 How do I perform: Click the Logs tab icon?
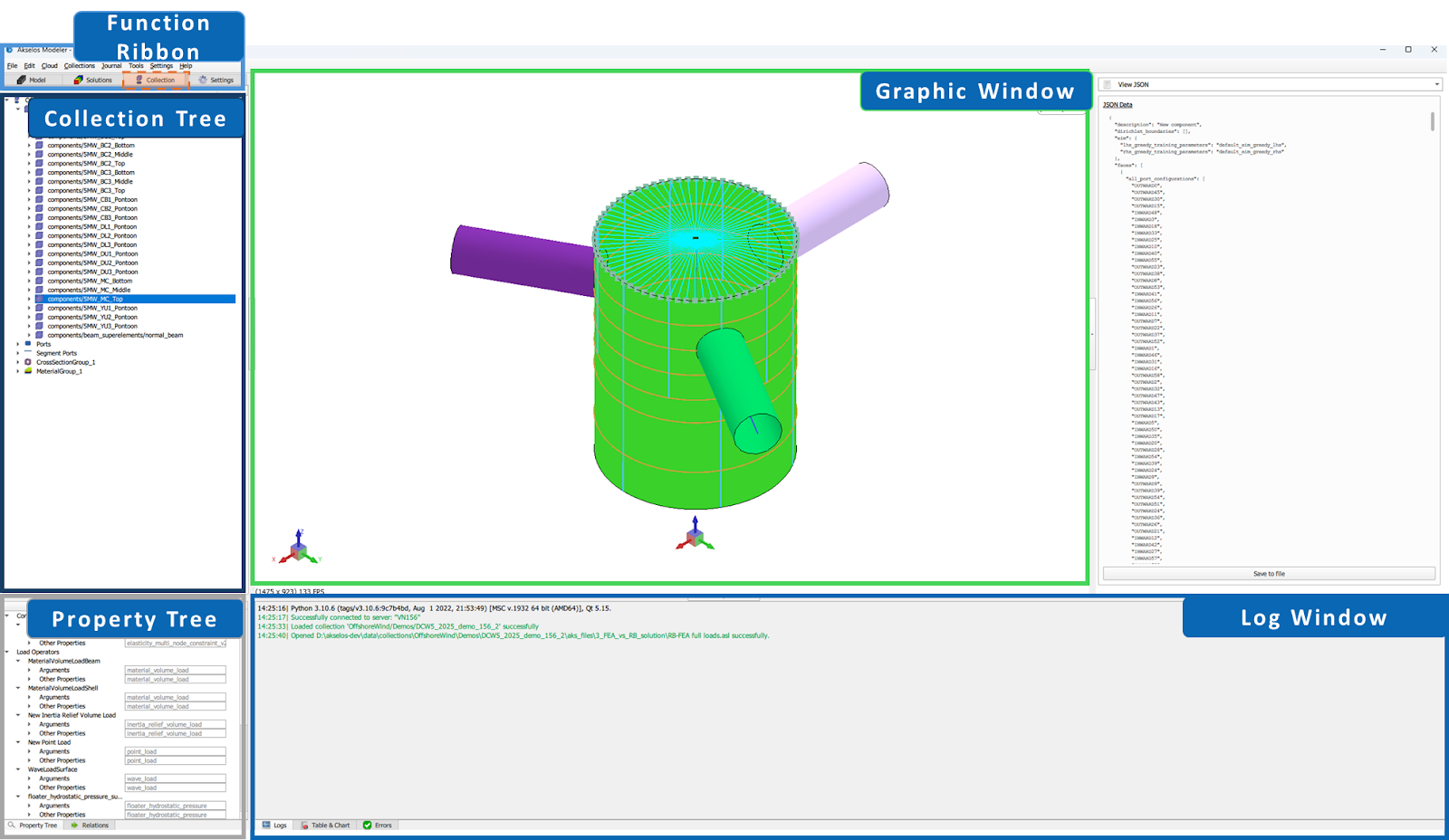point(266,825)
